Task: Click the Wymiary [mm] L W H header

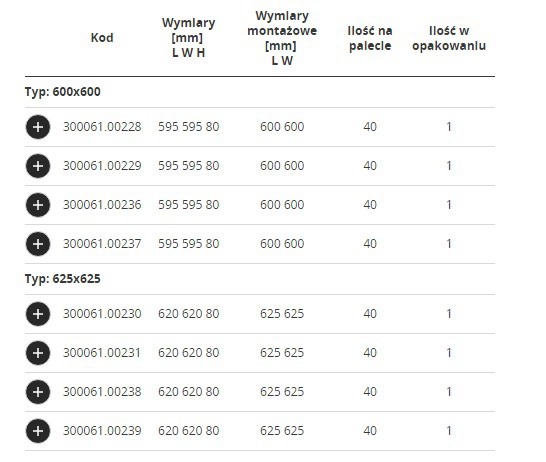Action: [x=188, y=38]
